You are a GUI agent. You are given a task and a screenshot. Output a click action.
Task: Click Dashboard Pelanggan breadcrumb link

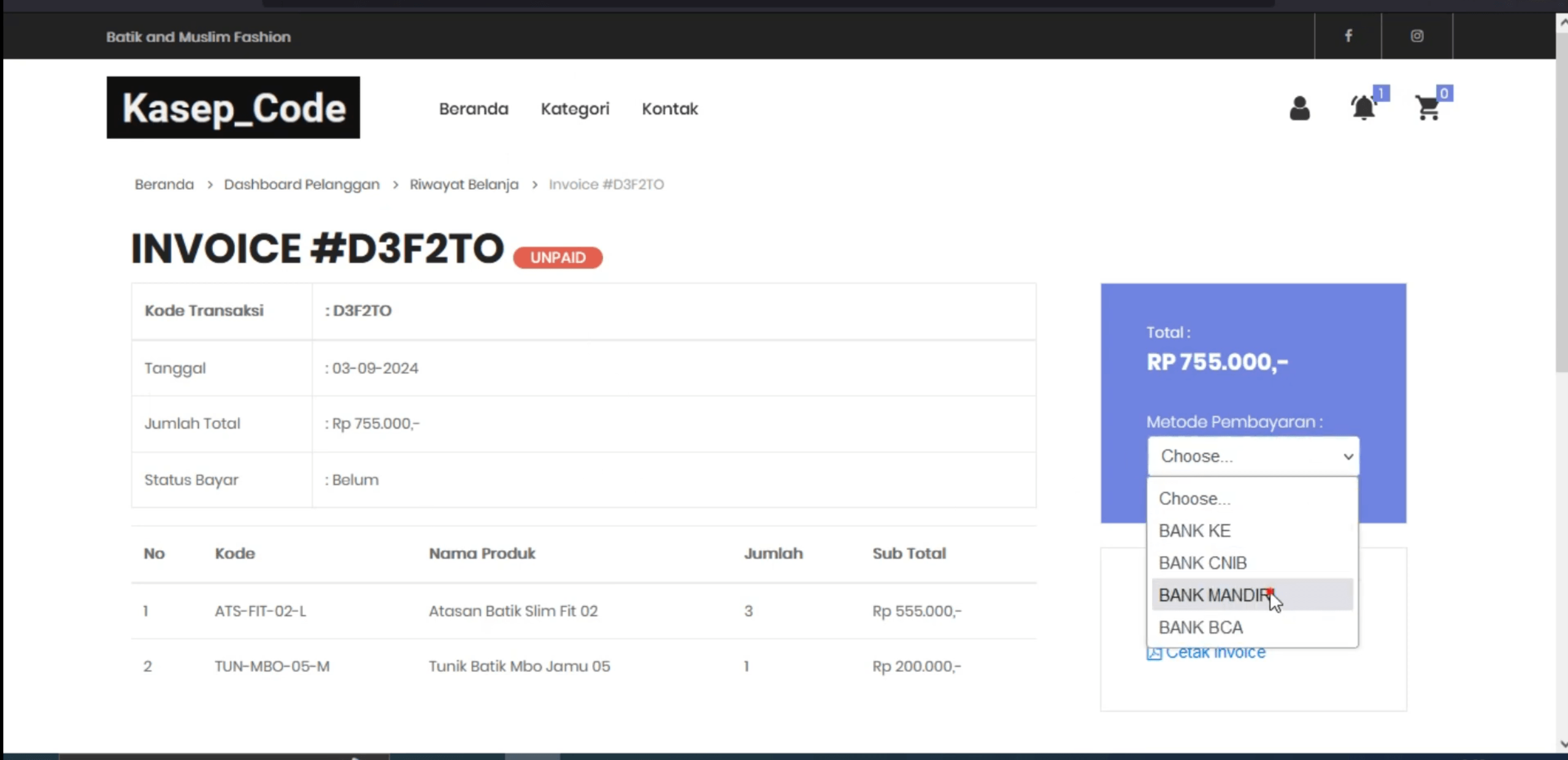[302, 185]
